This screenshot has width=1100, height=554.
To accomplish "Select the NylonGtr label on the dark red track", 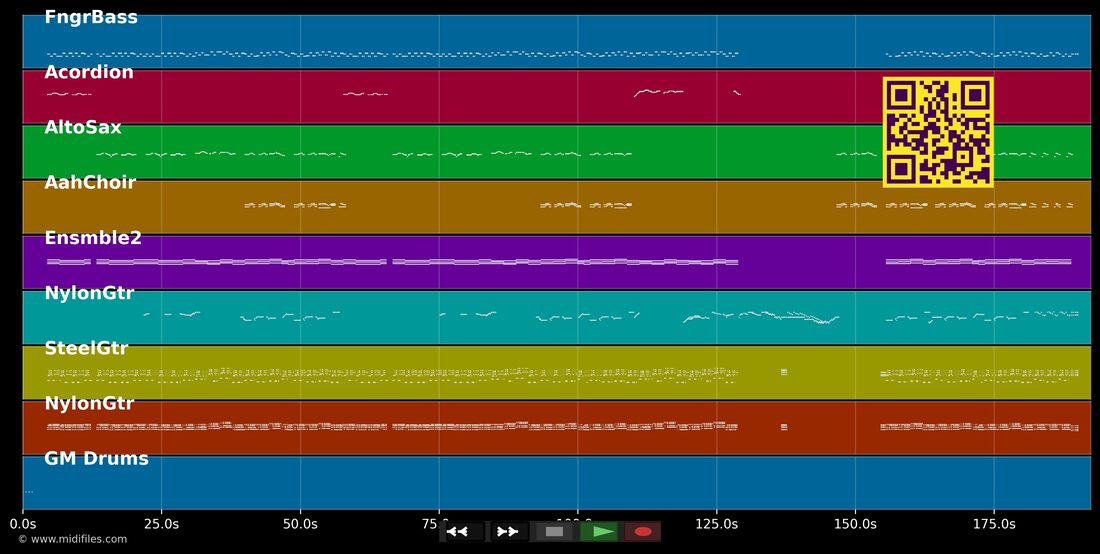I will 89,403.
